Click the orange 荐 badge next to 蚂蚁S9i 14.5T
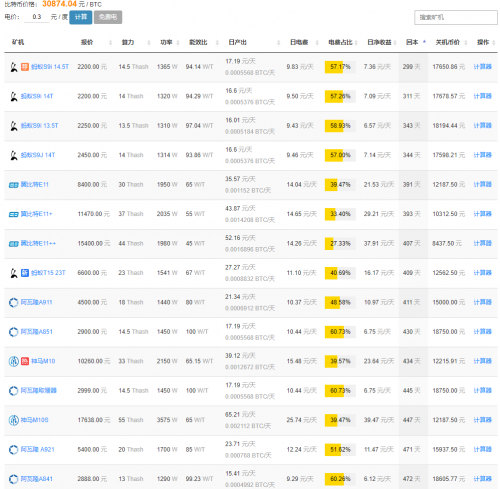Viewport: 500px width, 489px height. [x=25, y=67]
